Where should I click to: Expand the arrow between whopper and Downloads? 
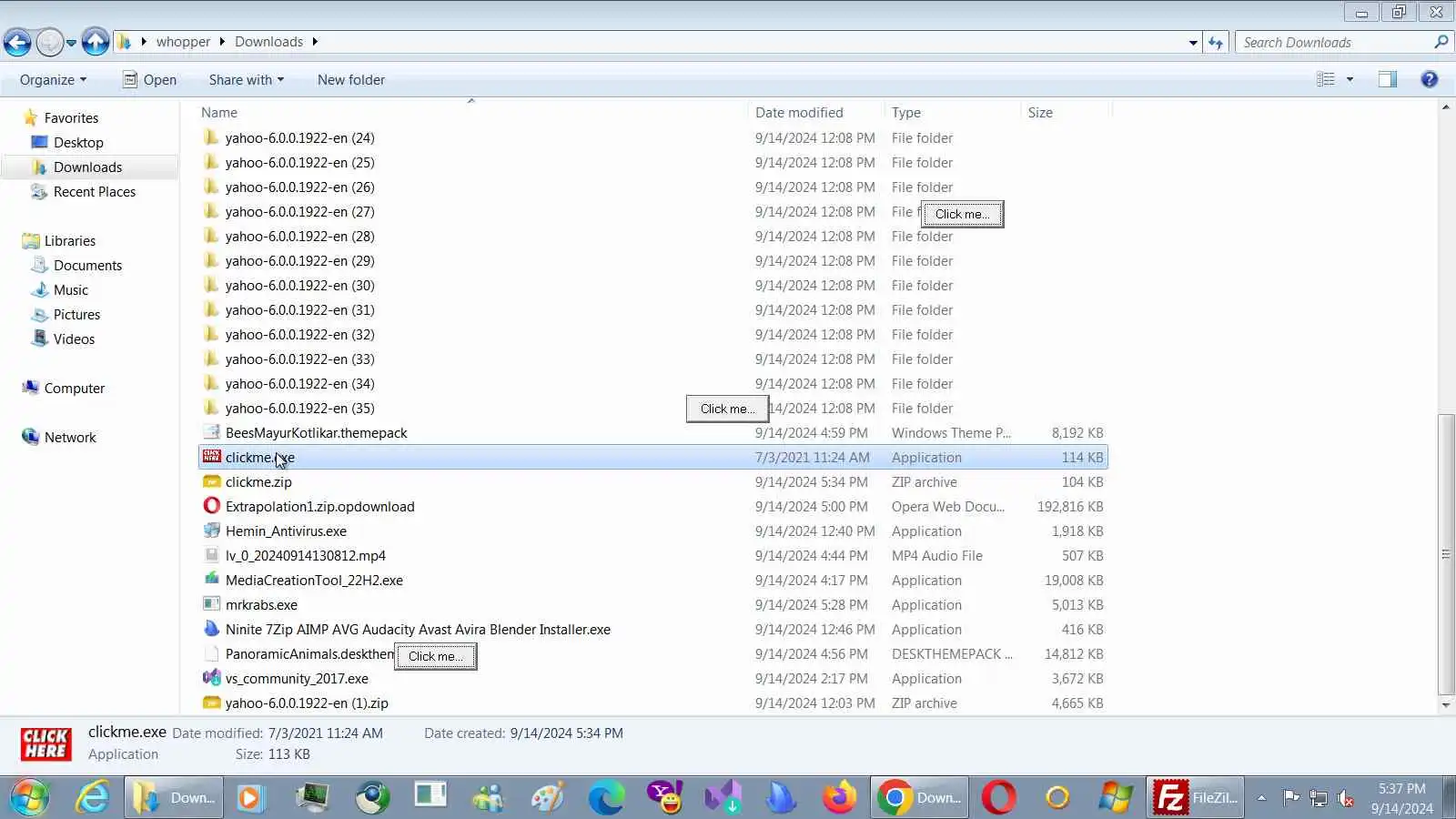pyautogui.click(x=222, y=41)
